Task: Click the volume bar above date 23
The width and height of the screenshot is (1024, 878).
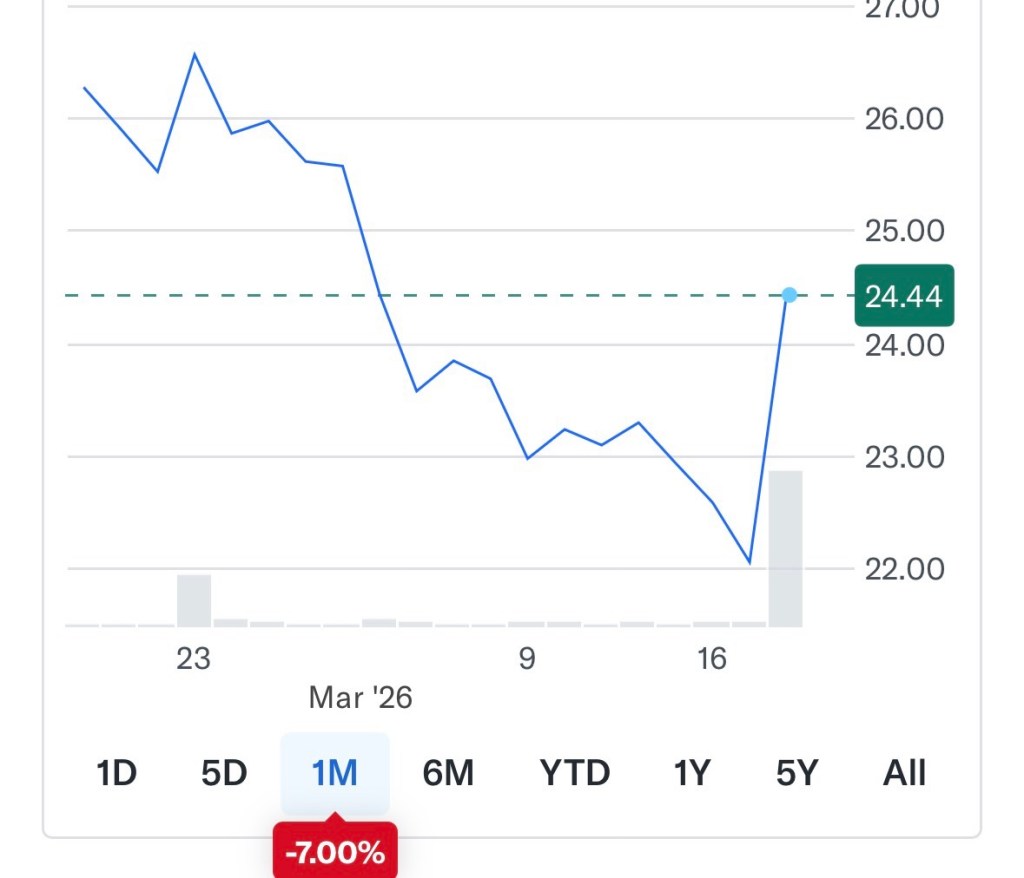Action: (194, 600)
